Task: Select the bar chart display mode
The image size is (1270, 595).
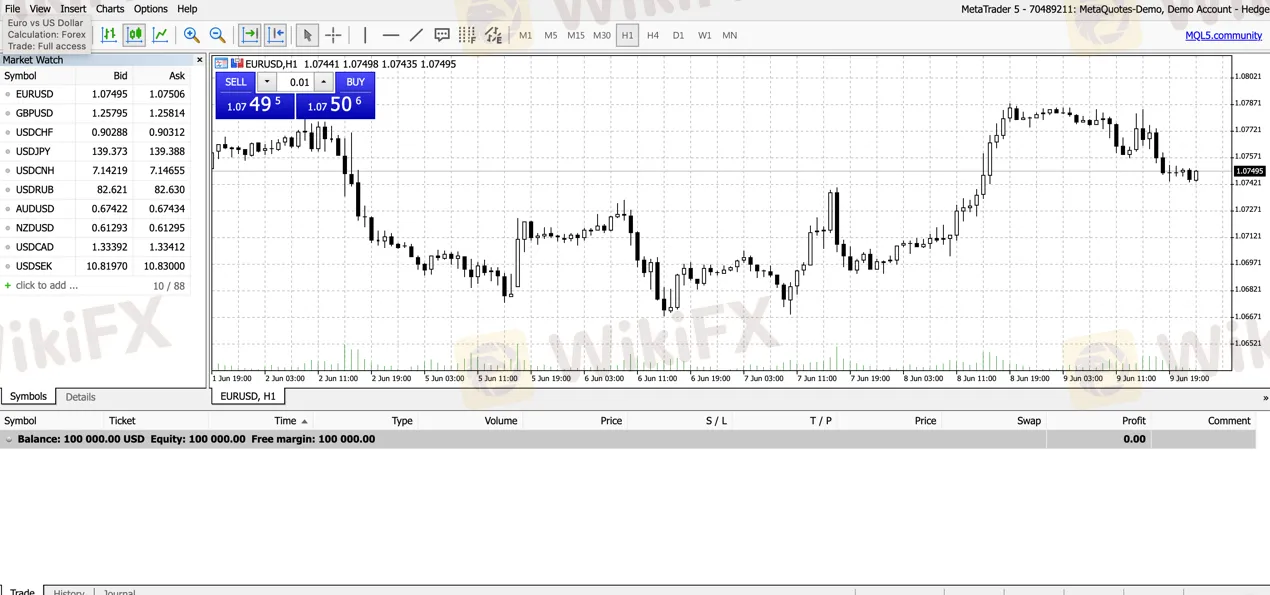Action: (108, 35)
